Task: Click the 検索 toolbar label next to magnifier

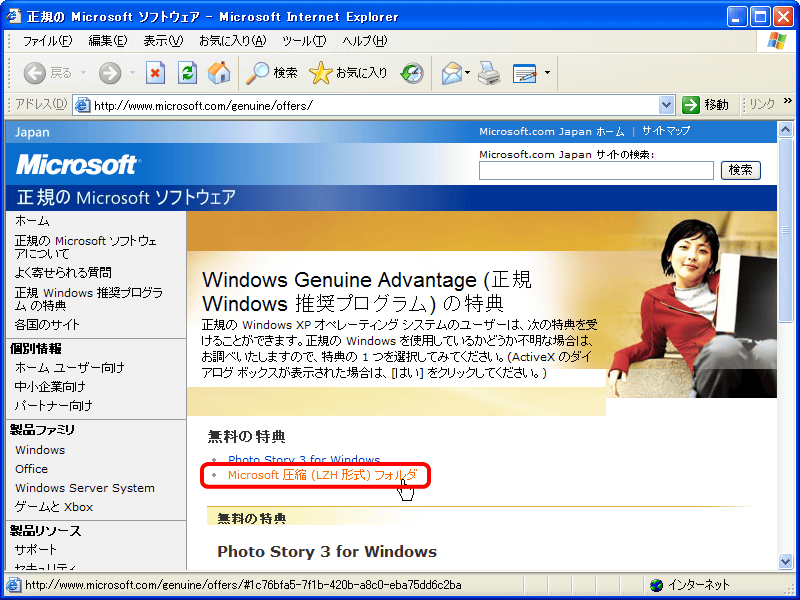Action: [285, 73]
